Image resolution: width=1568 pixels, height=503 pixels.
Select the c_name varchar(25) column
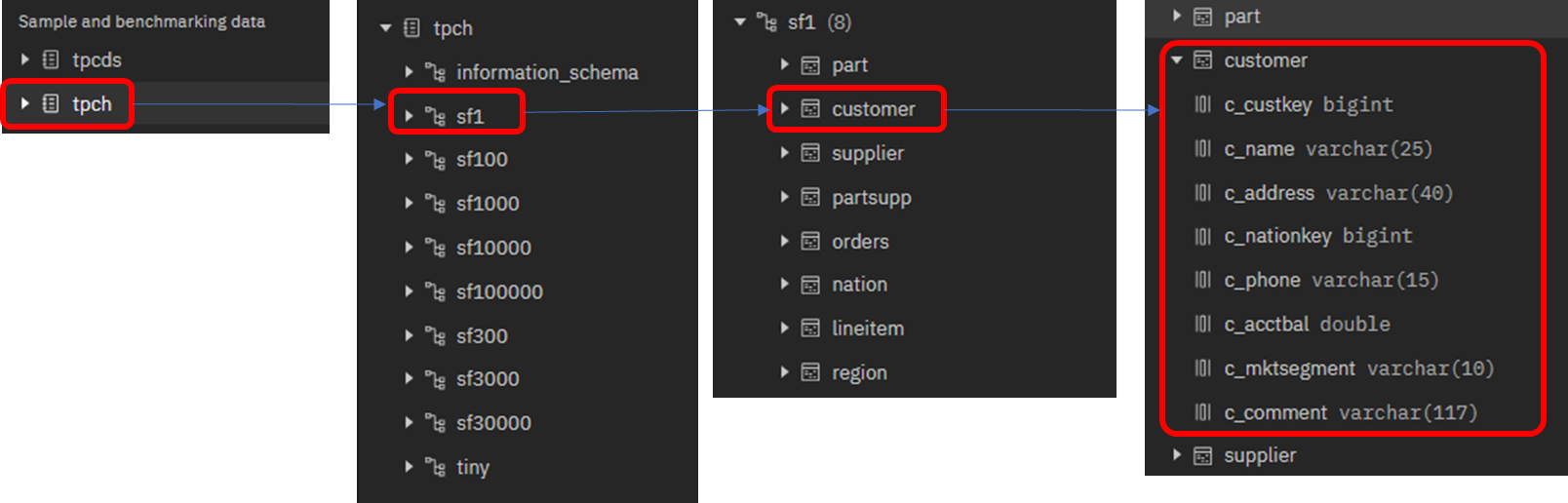(x=1327, y=149)
